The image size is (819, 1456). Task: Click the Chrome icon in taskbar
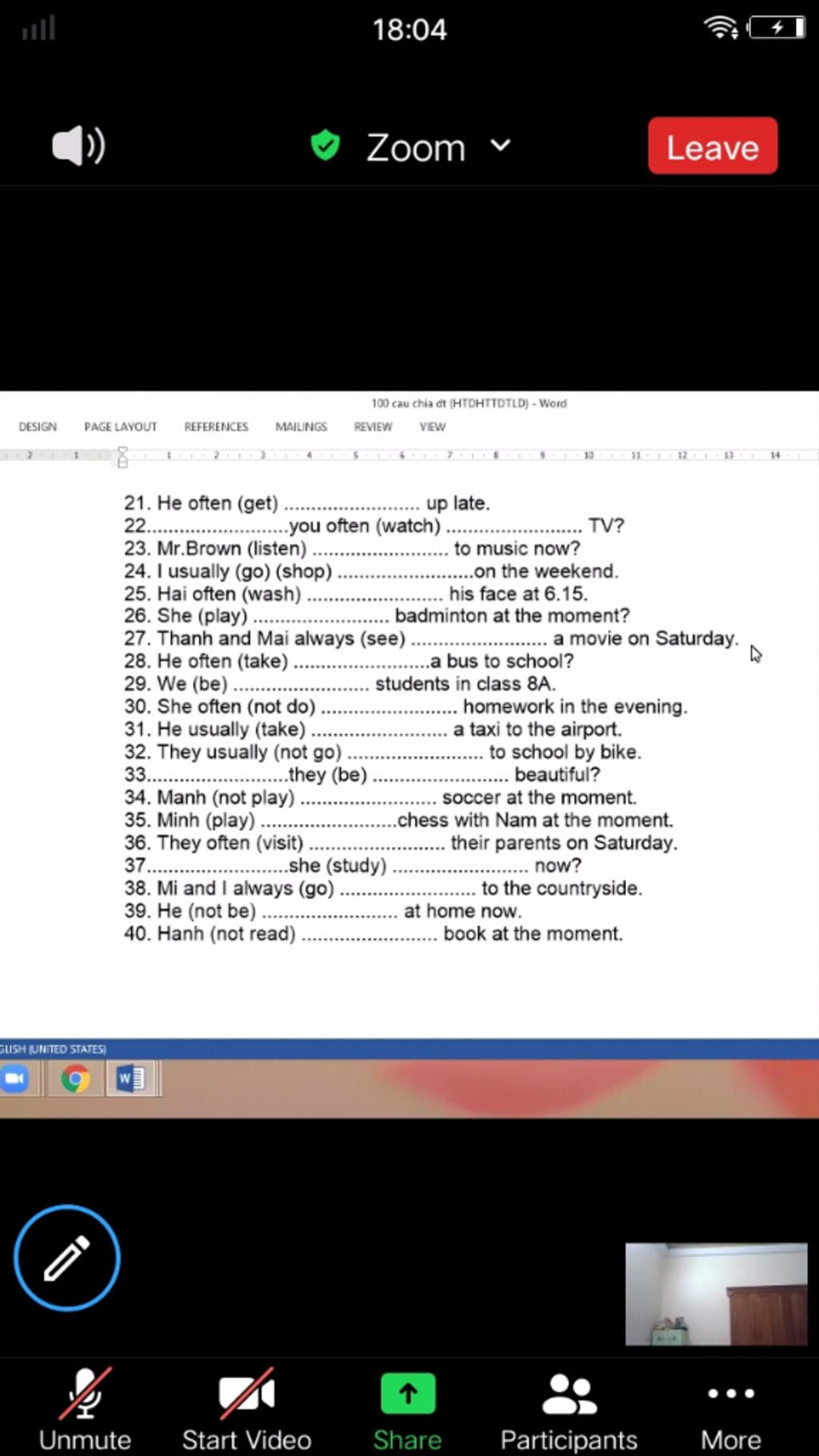click(x=75, y=1078)
